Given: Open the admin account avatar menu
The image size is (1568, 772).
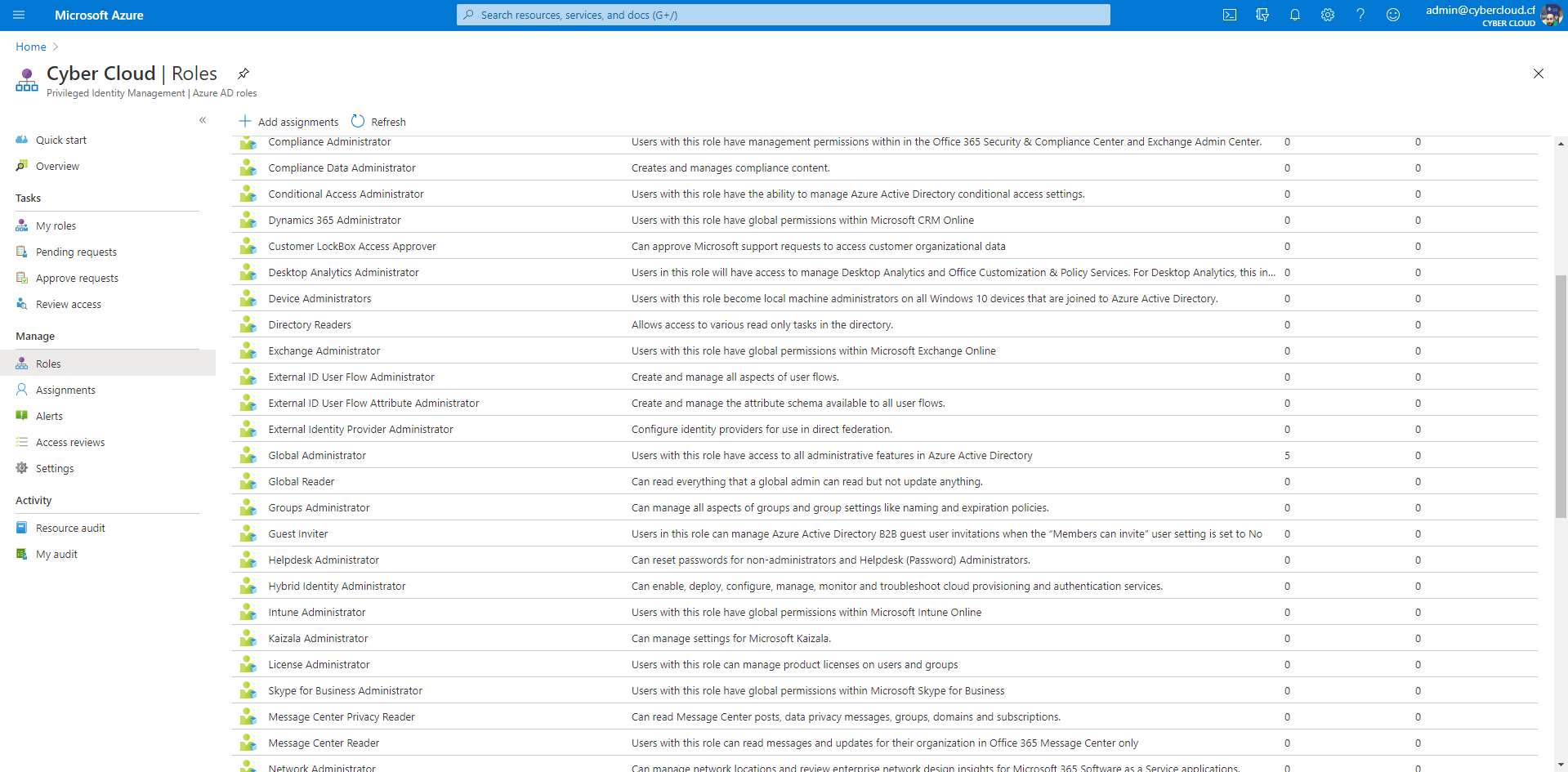Looking at the screenshot, I should (1551, 15).
